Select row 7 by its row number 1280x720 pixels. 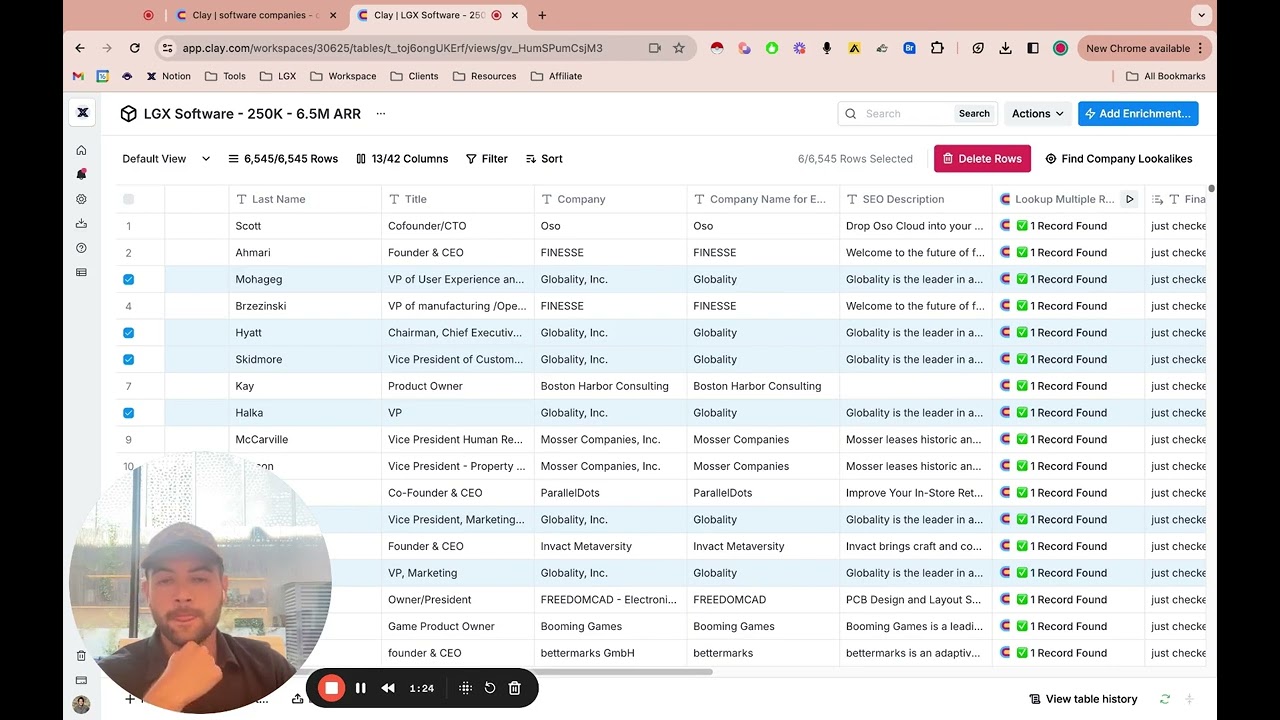point(128,386)
